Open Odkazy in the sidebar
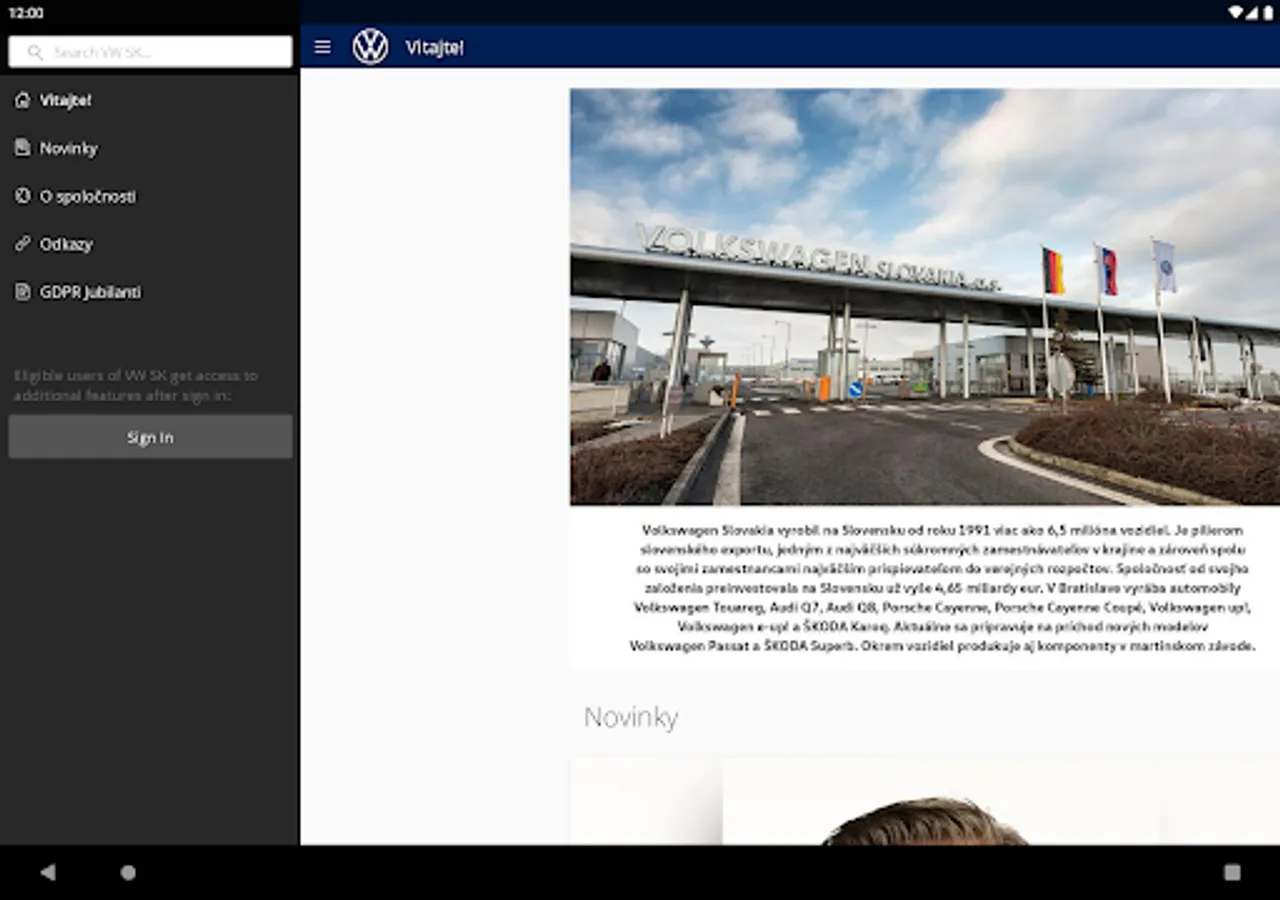 pyautogui.click(x=150, y=244)
